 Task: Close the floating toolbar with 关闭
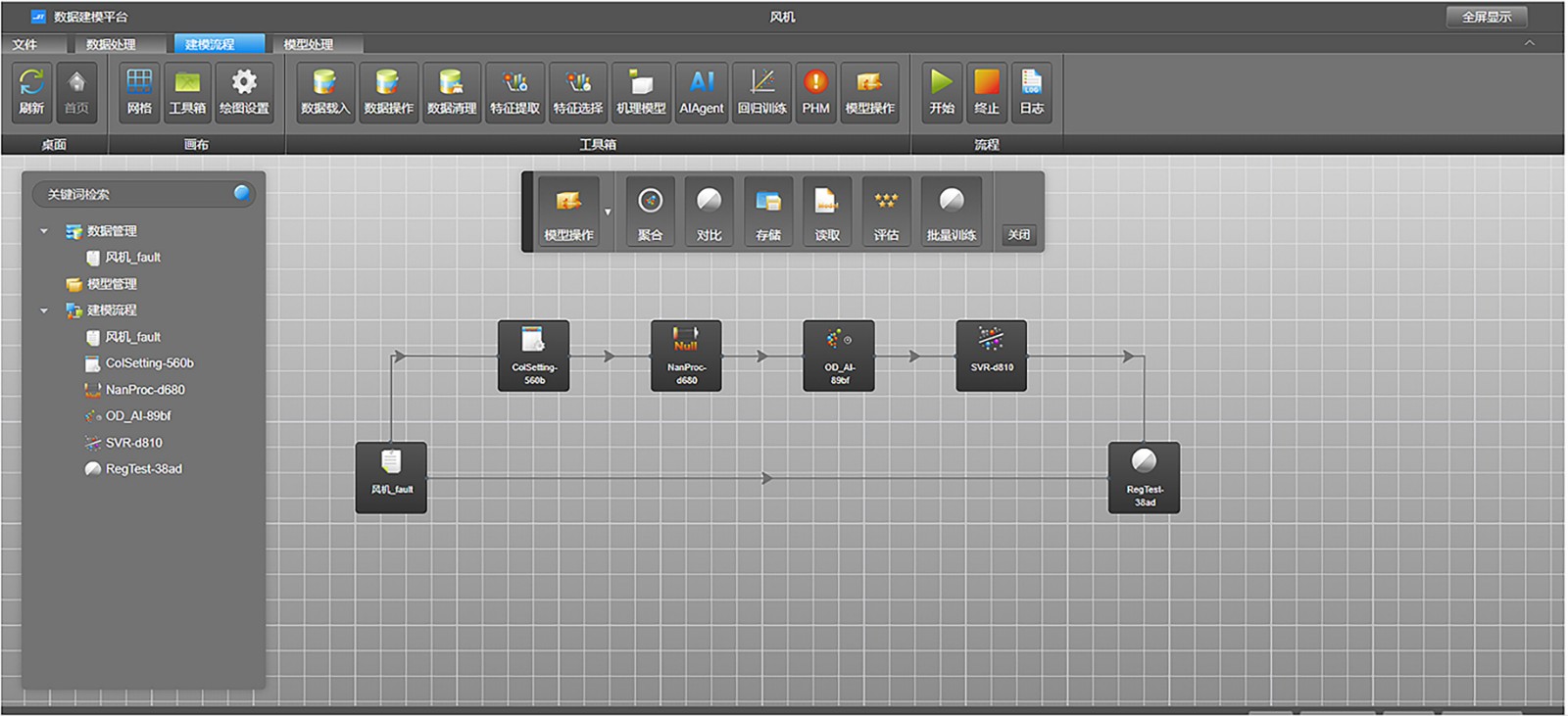(x=1019, y=235)
